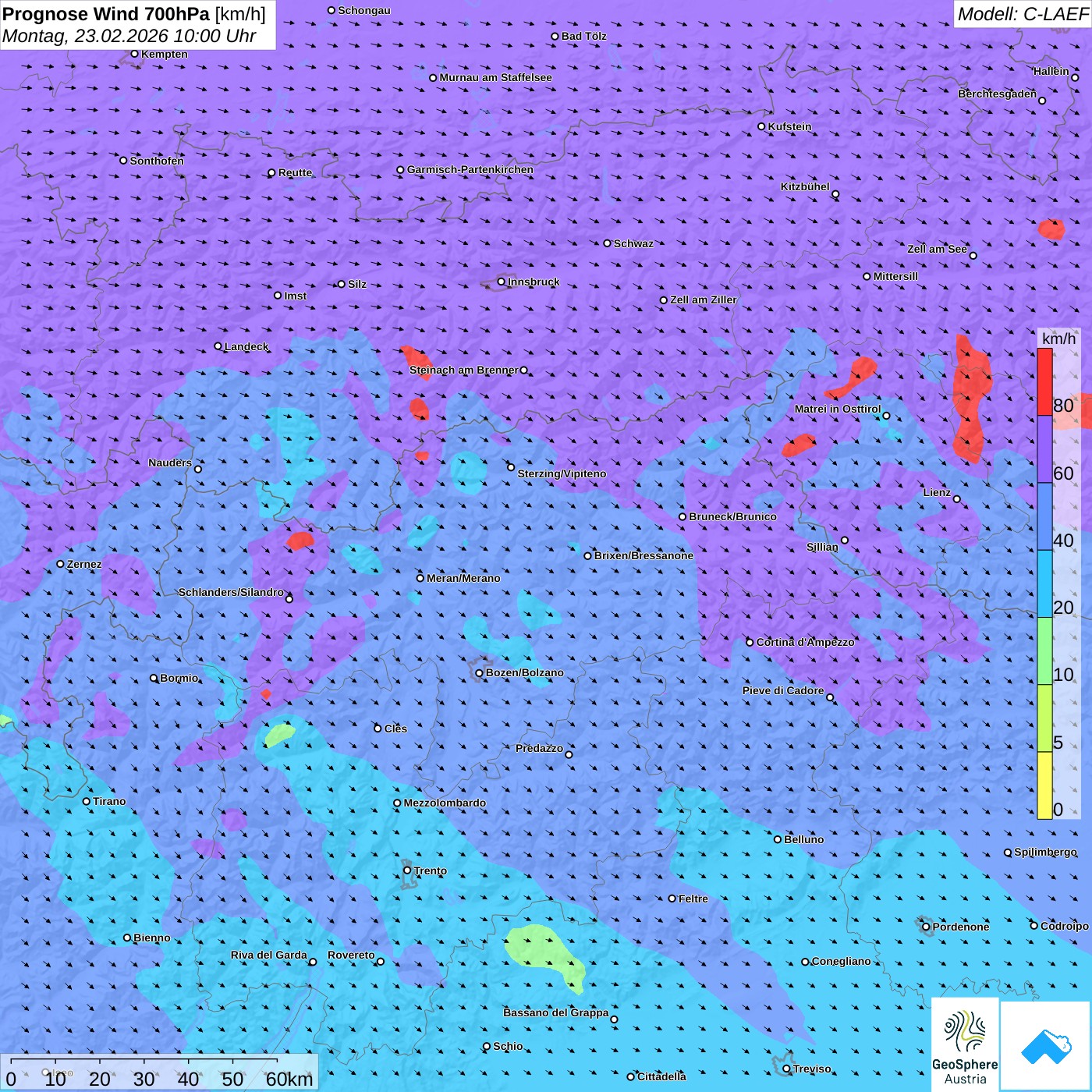Click the 'Bassano del Grappa' label

pos(556,1012)
